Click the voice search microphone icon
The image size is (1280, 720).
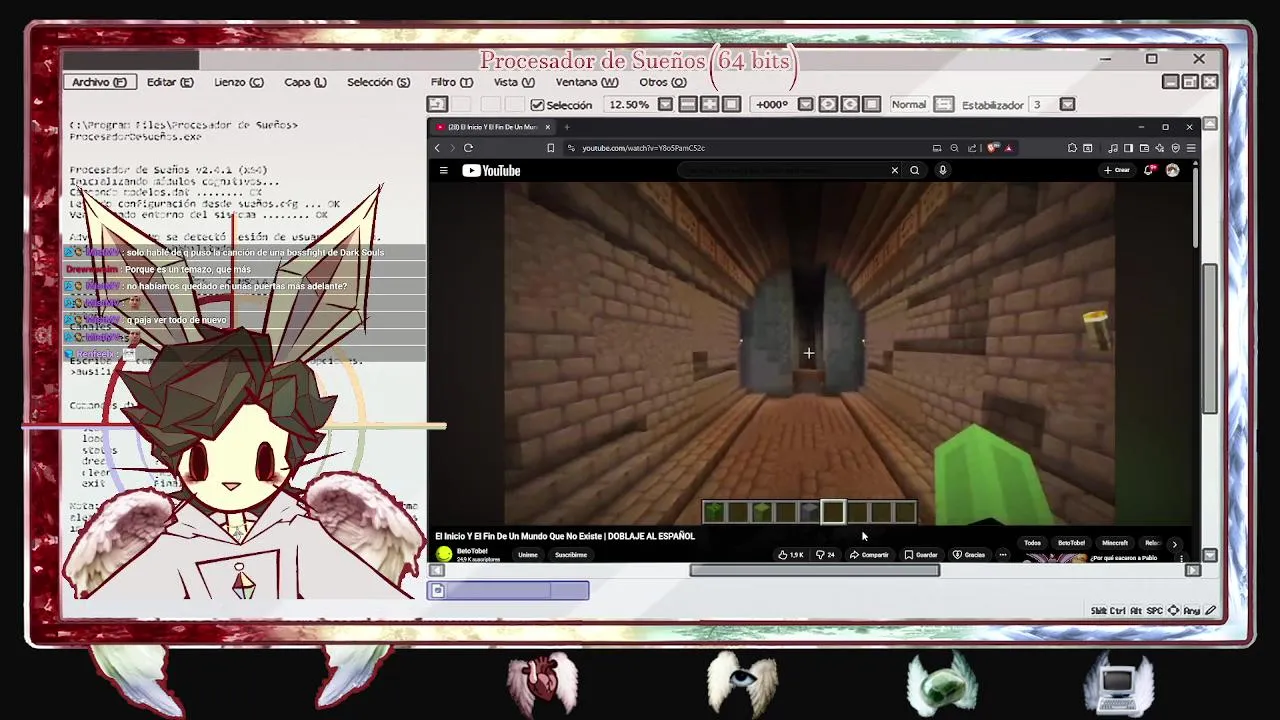(x=942, y=171)
